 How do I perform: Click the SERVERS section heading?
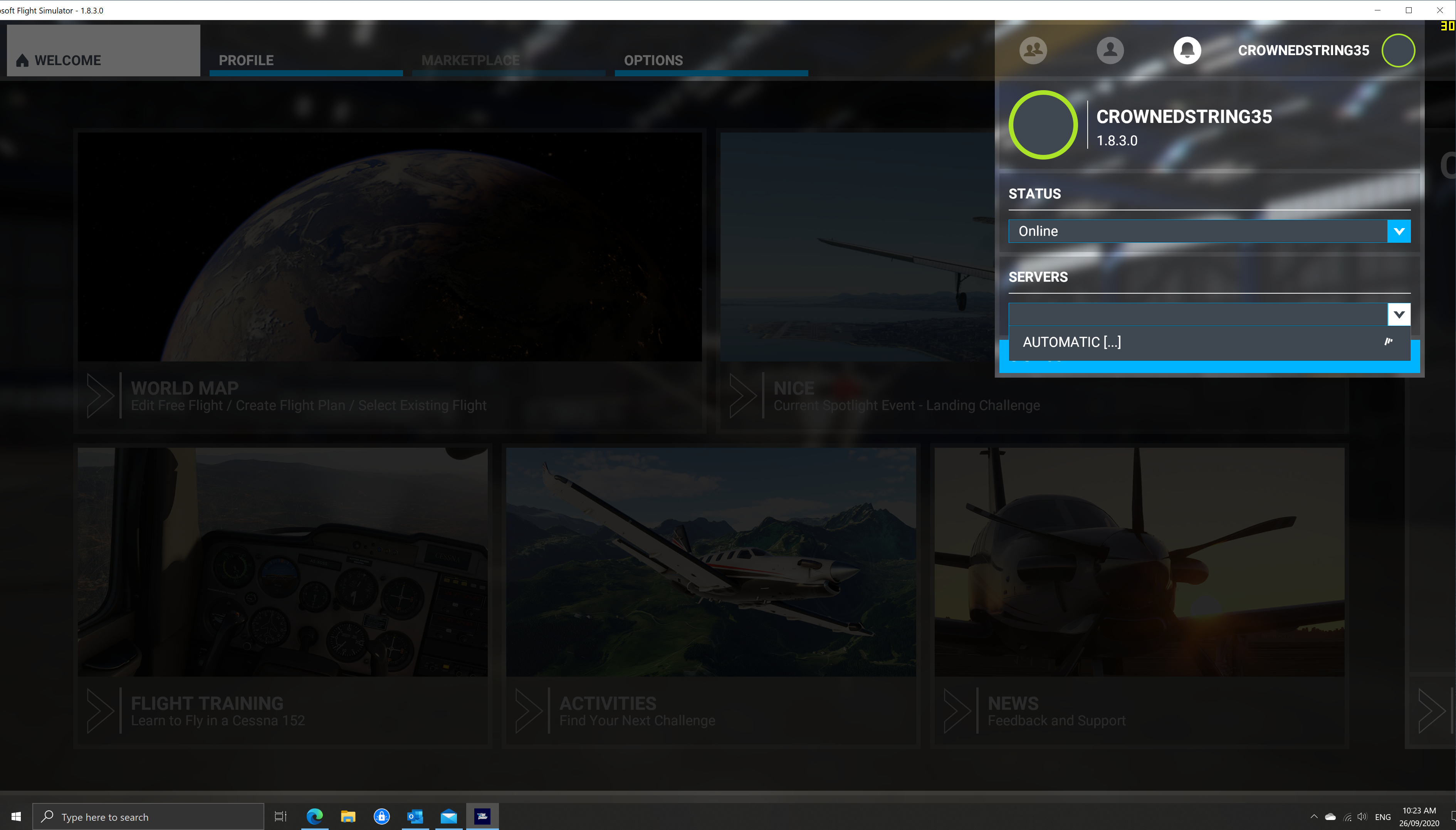[x=1038, y=277]
